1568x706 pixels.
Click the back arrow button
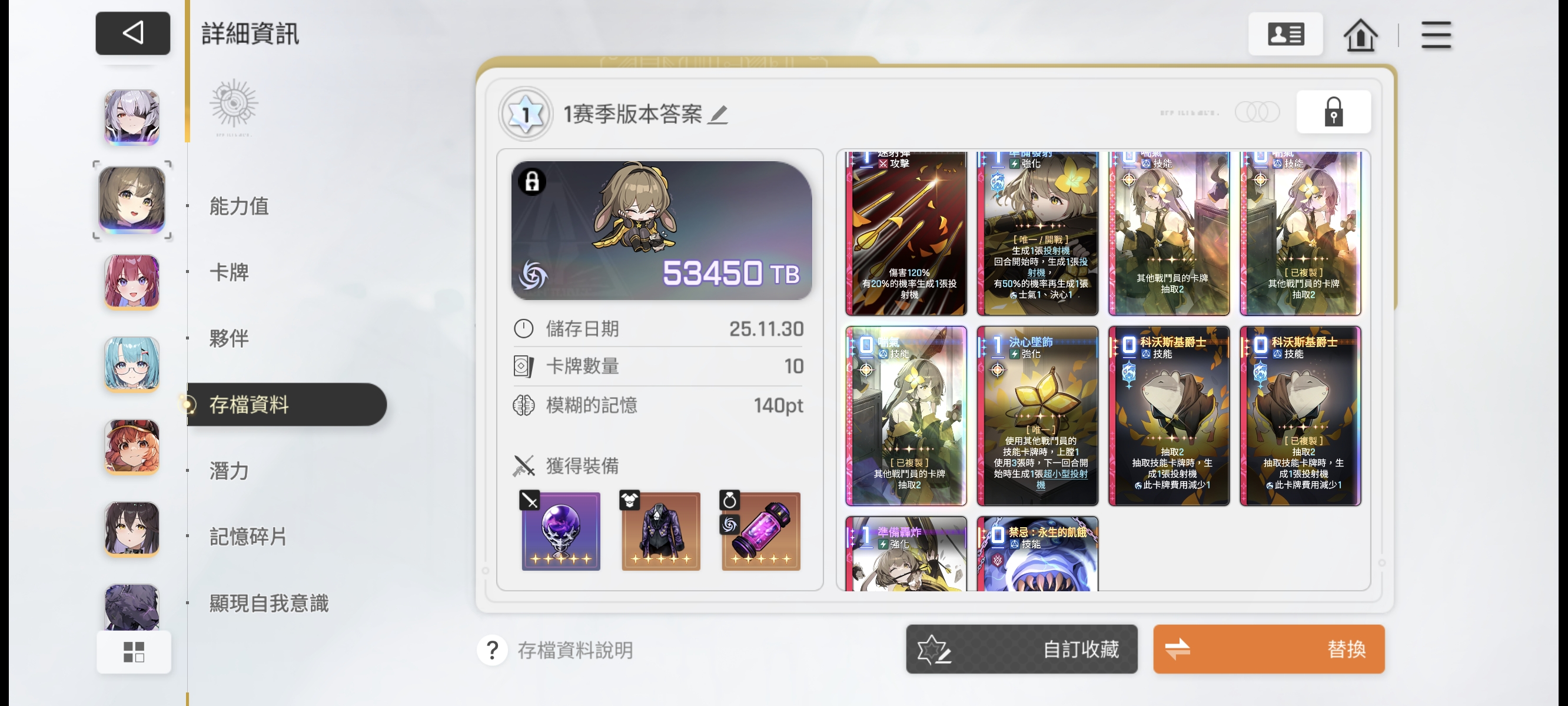click(132, 33)
